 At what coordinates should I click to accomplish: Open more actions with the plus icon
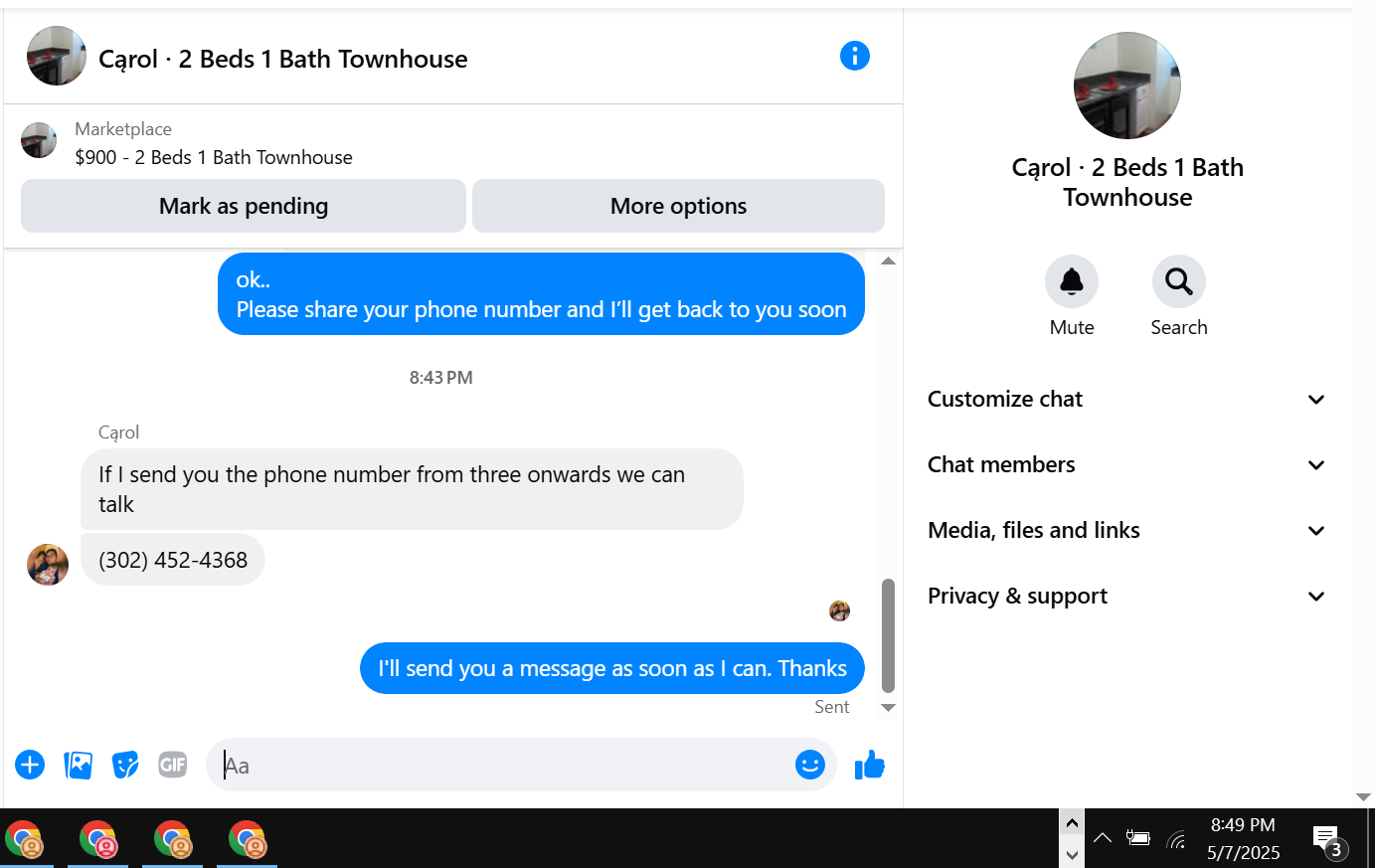[x=30, y=765]
